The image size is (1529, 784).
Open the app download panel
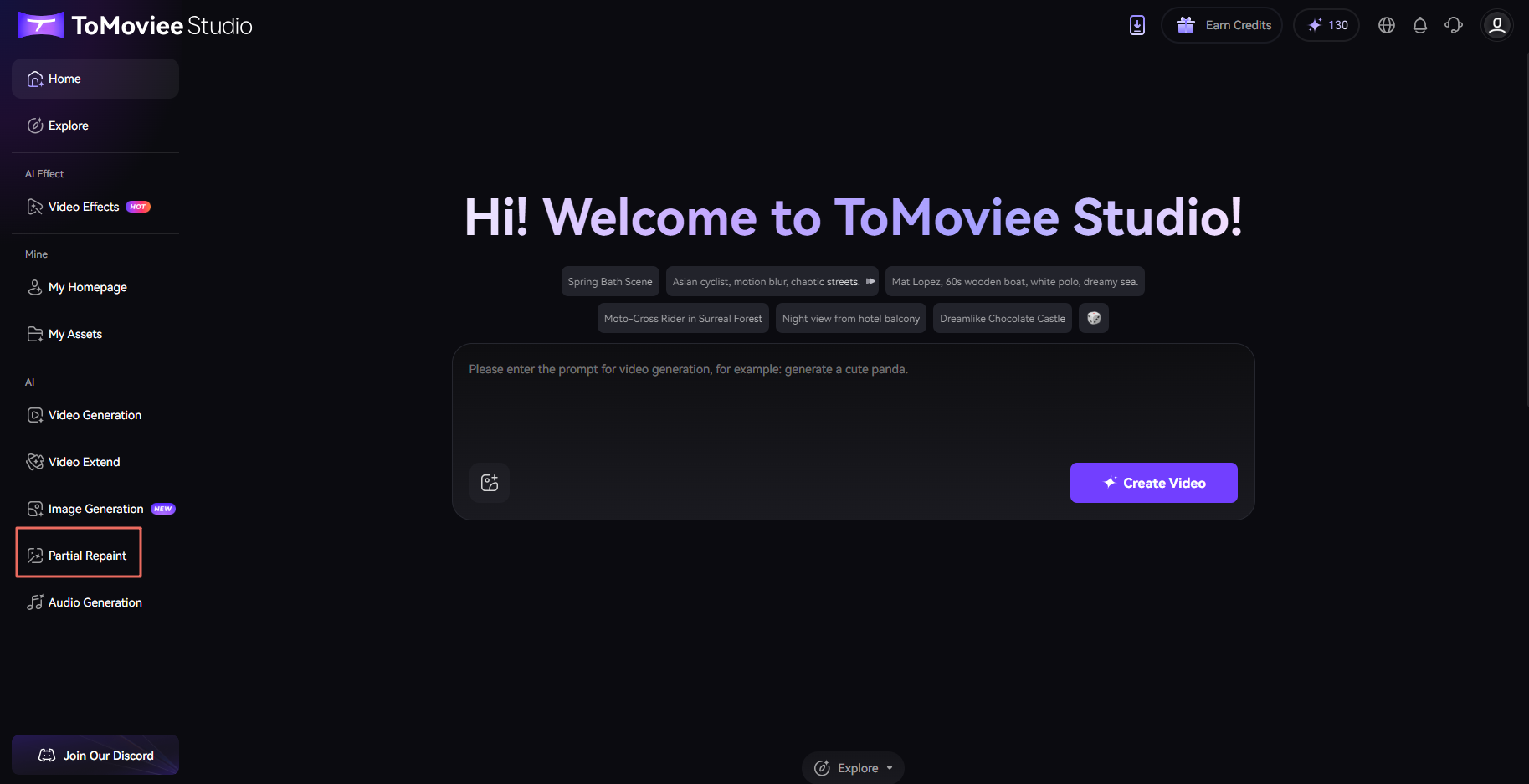pyautogui.click(x=1136, y=25)
